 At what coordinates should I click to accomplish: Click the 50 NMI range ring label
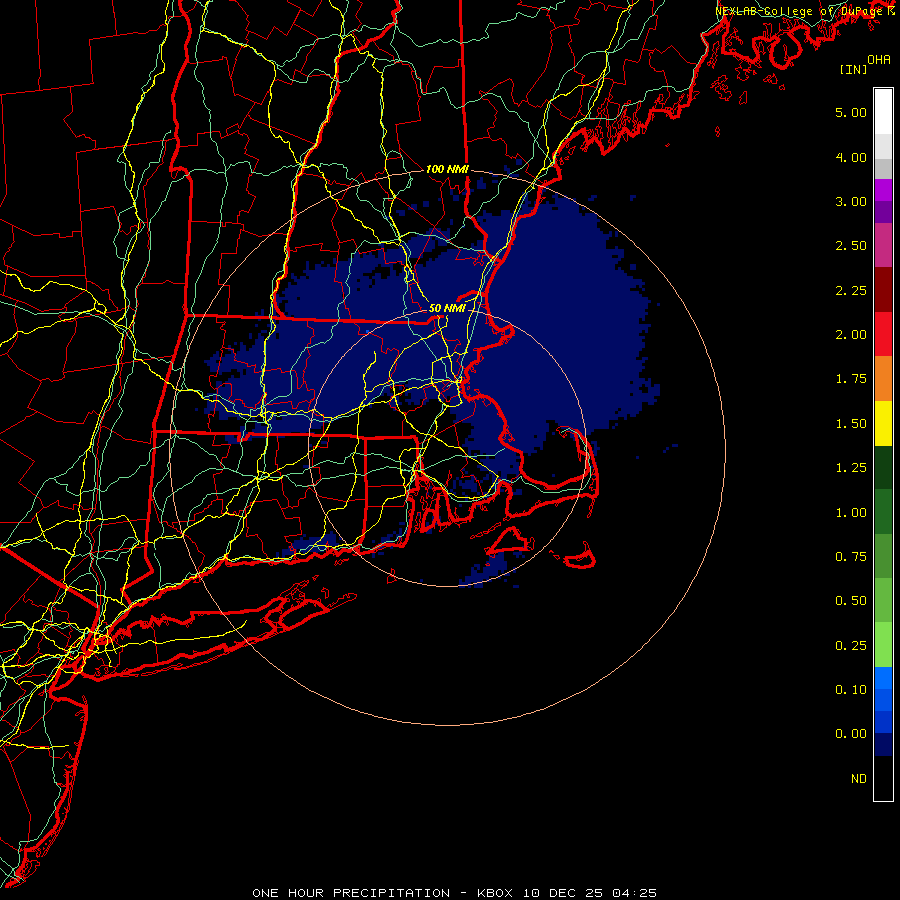coord(447,308)
